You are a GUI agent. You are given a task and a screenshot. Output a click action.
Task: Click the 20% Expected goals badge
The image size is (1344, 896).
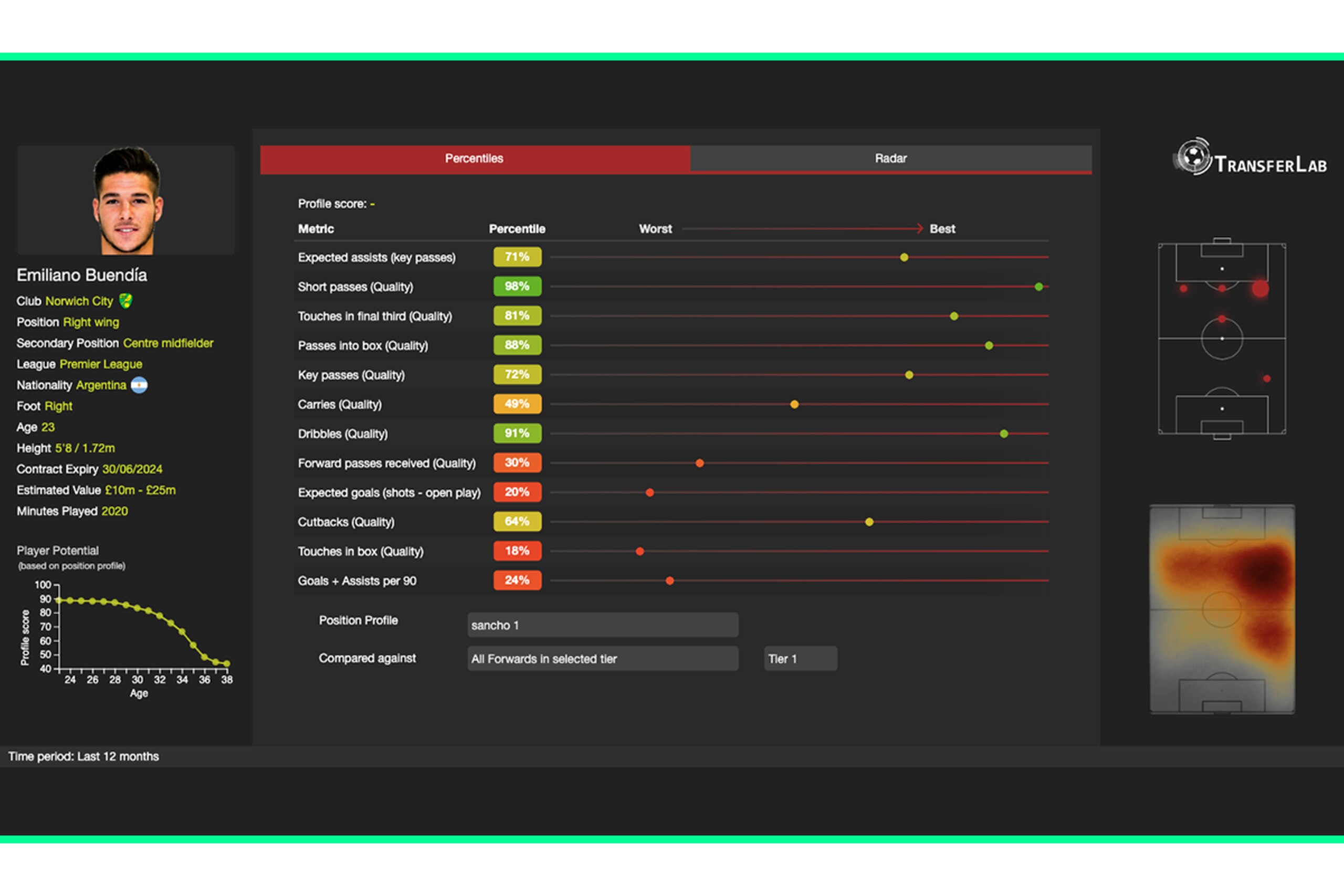coord(517,492)
